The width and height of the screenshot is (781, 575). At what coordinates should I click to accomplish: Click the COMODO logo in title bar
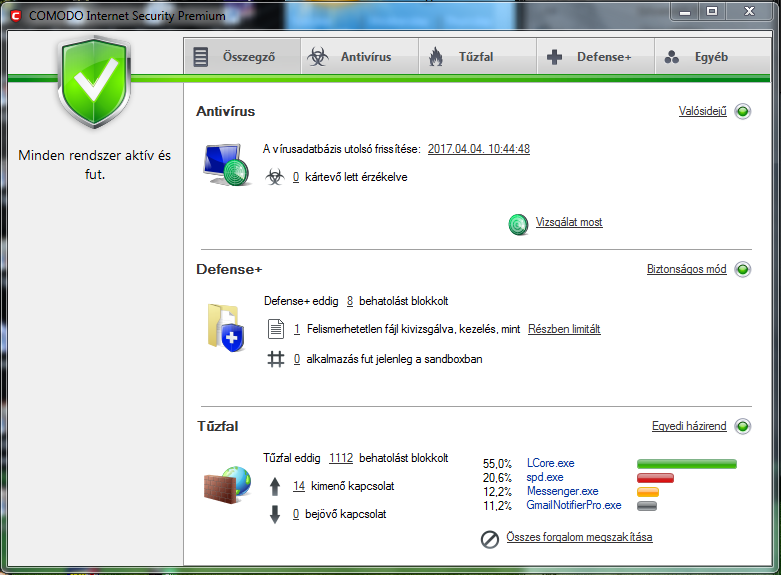16,16
